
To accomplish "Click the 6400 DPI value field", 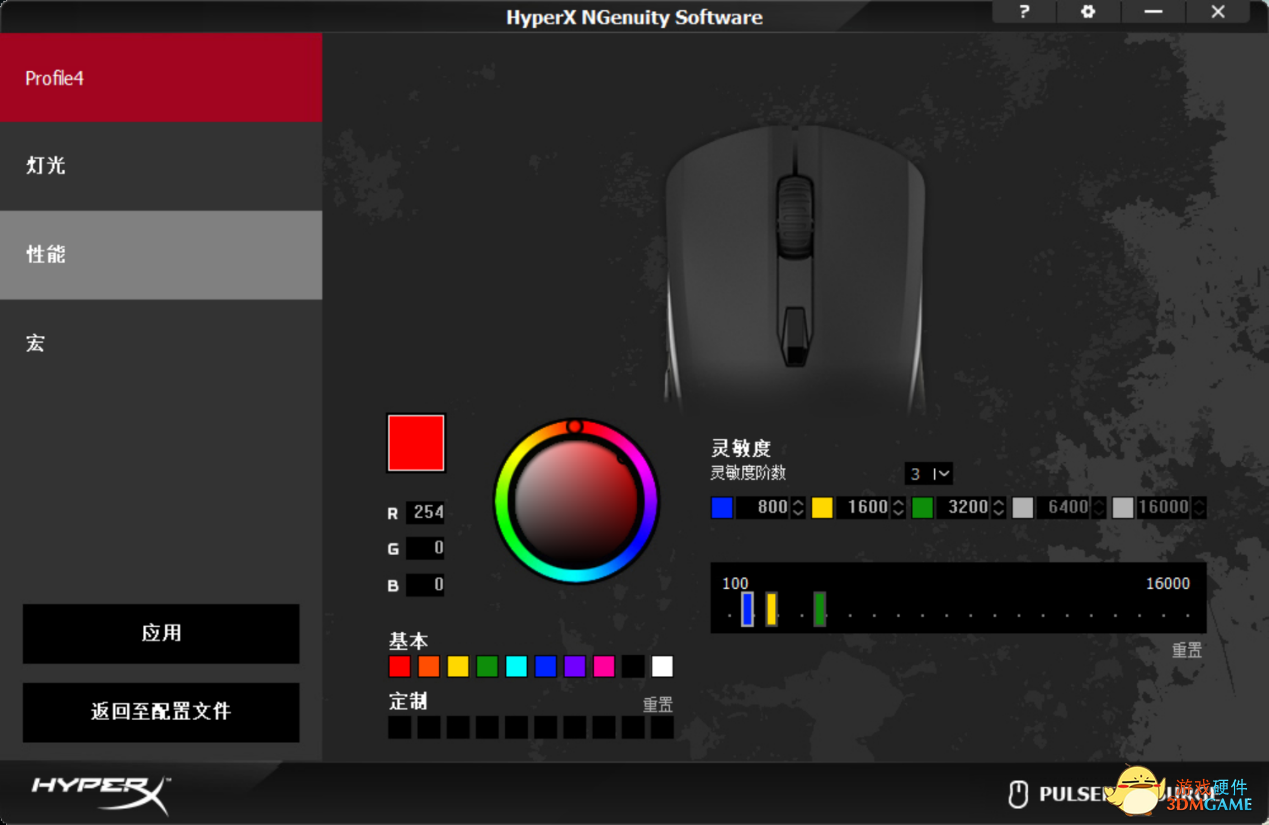I will coord(1063,507).
